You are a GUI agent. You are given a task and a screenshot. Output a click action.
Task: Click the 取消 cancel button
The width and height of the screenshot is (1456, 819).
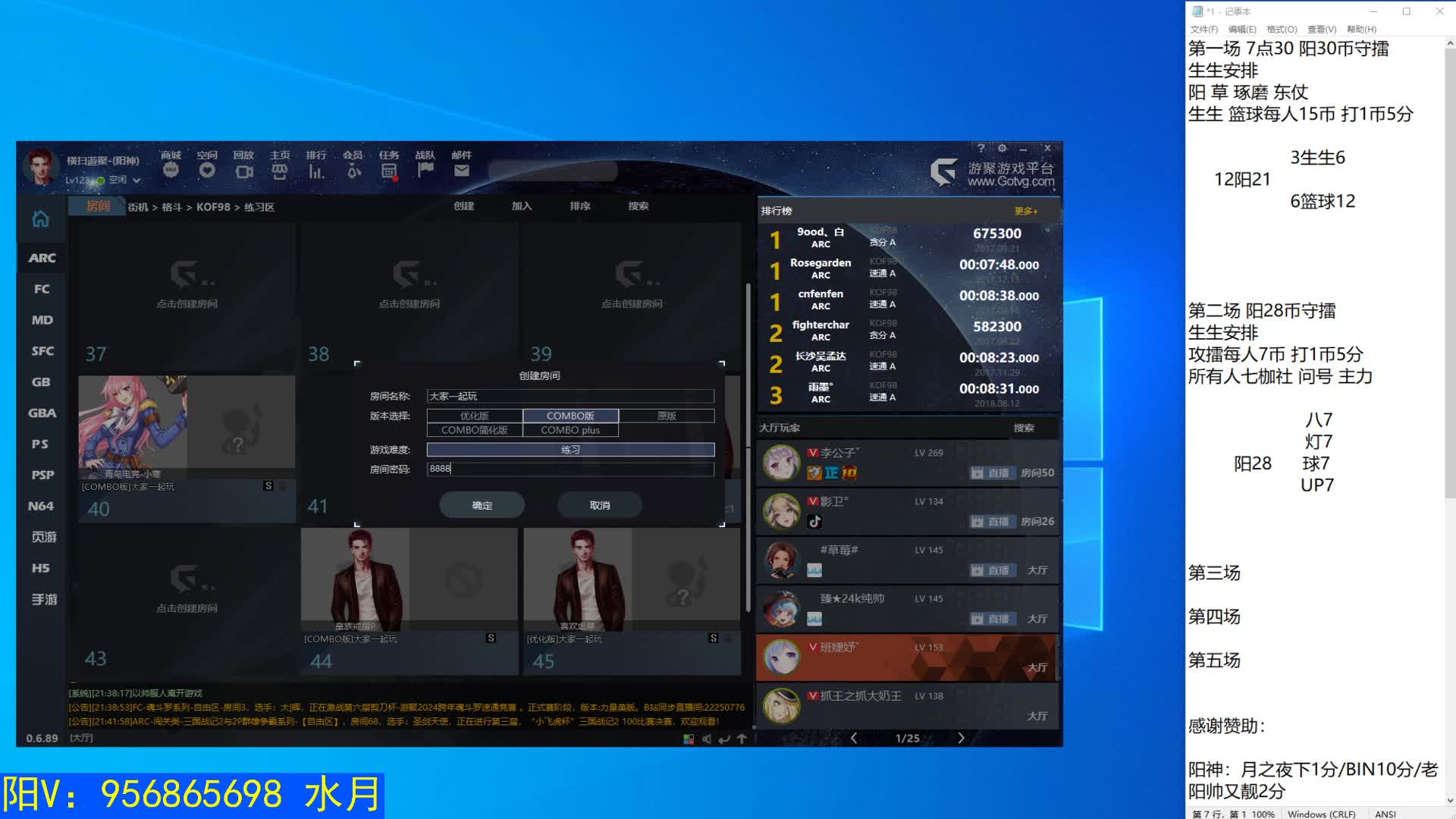(599, 505)
